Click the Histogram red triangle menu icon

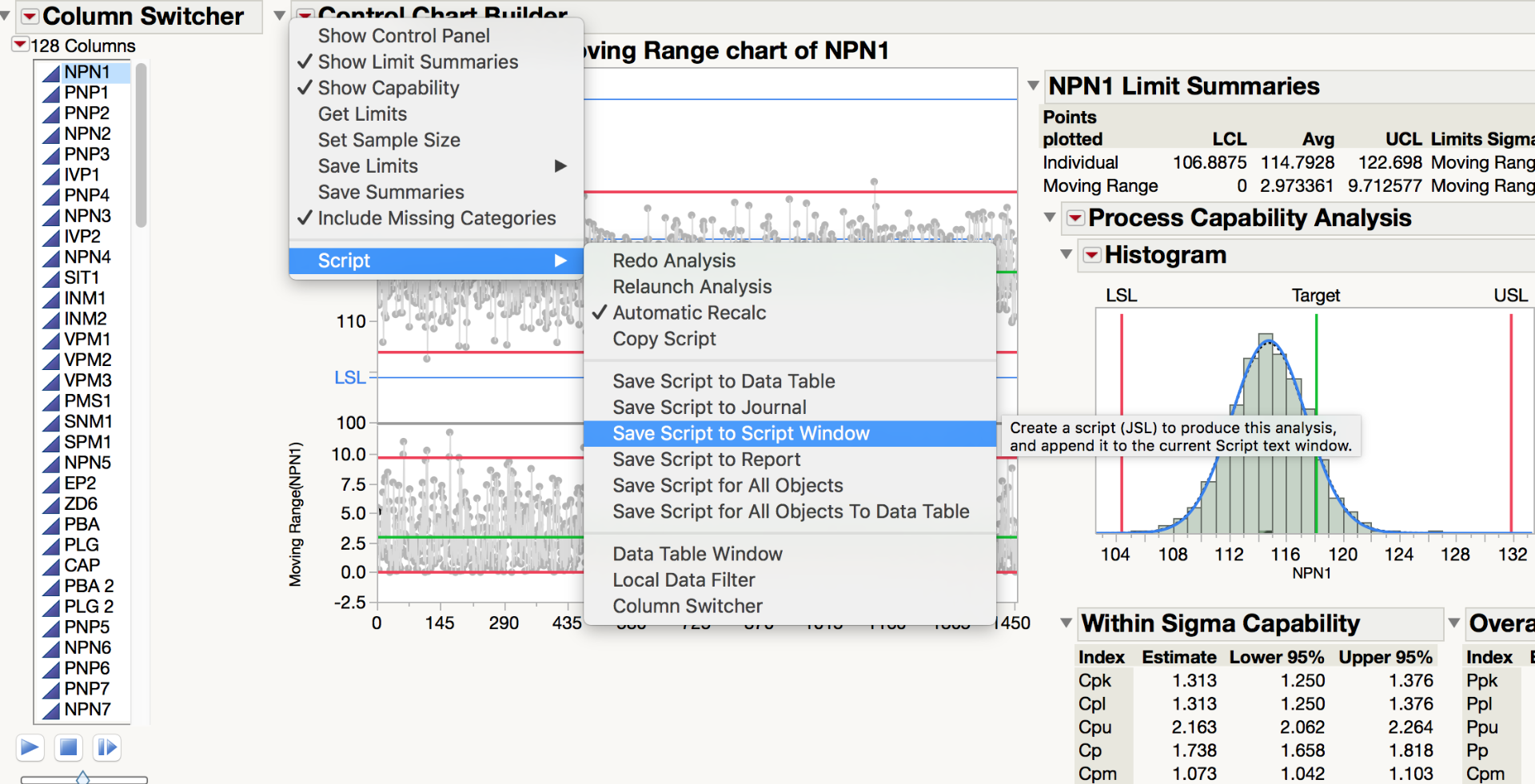[1091, 255]
